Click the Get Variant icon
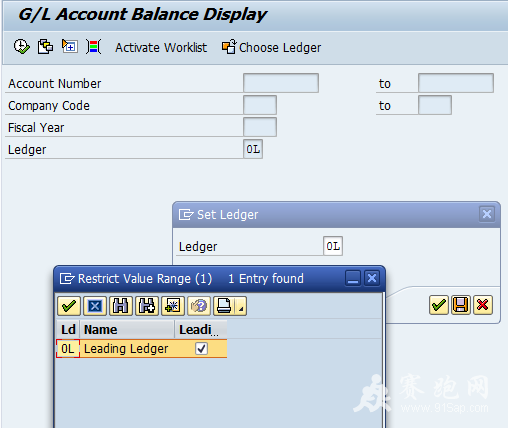Image resolution: width=508 pixels, height=428 pixels. (45, 47)
